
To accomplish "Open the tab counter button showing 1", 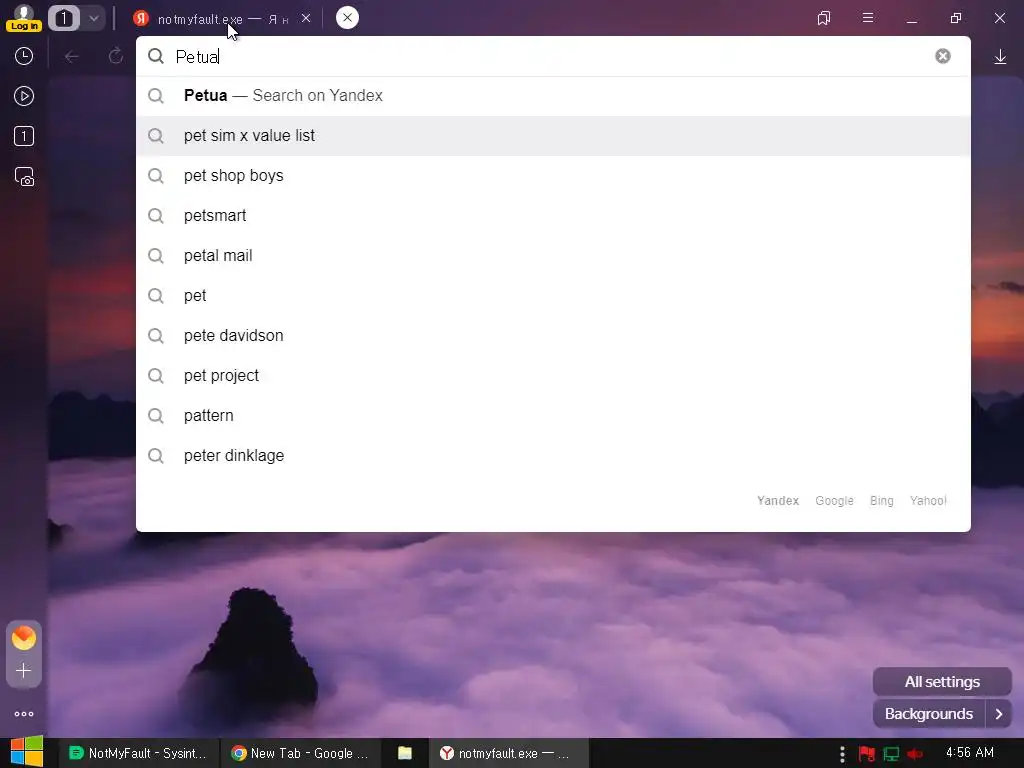I will [64, 18].
